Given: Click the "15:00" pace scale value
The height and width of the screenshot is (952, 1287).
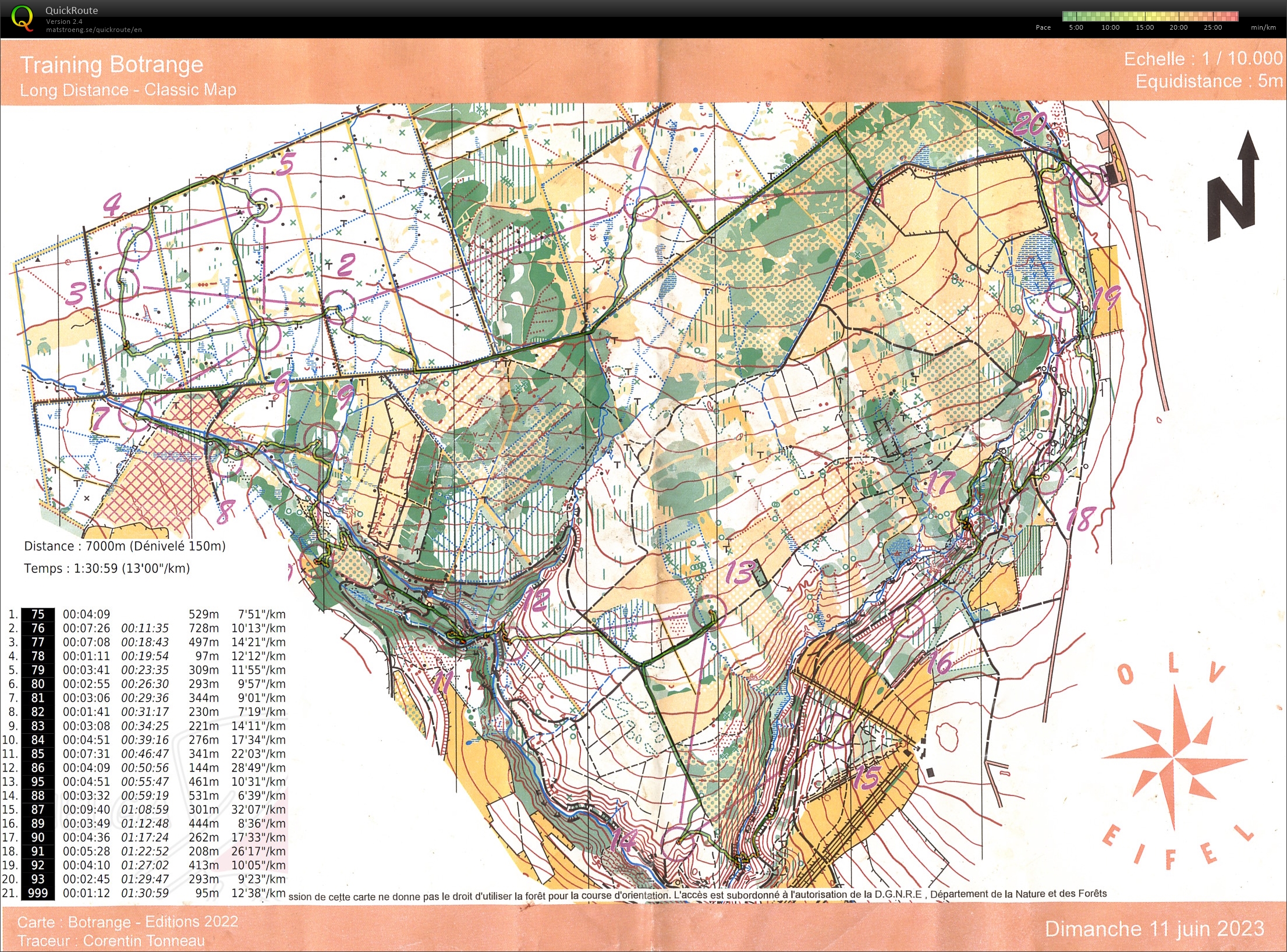Looking at the screenshot, I should click(1144, 27).
